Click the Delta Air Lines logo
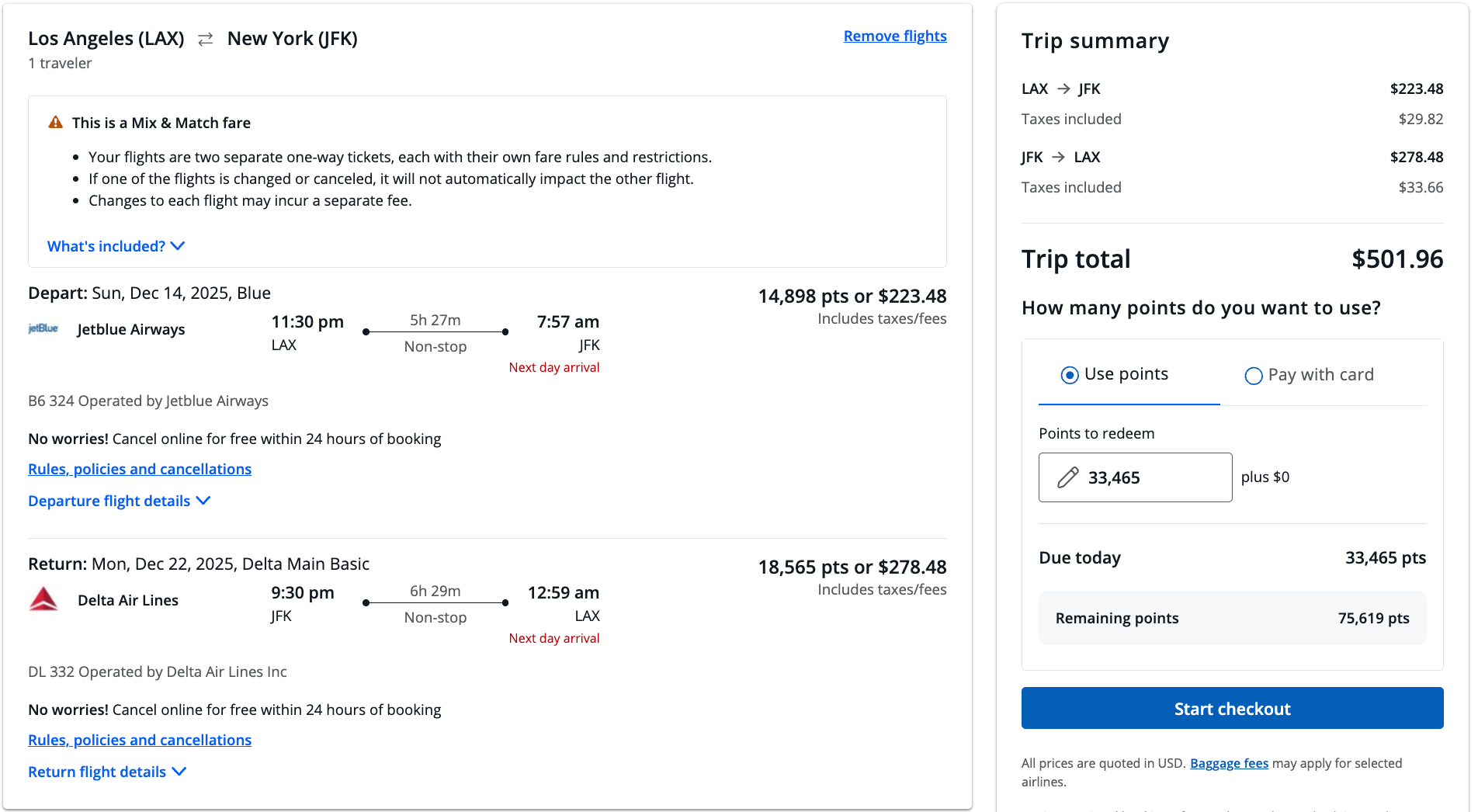The image size is (1478, 812). pyautogui.click(x=43, y=599)
